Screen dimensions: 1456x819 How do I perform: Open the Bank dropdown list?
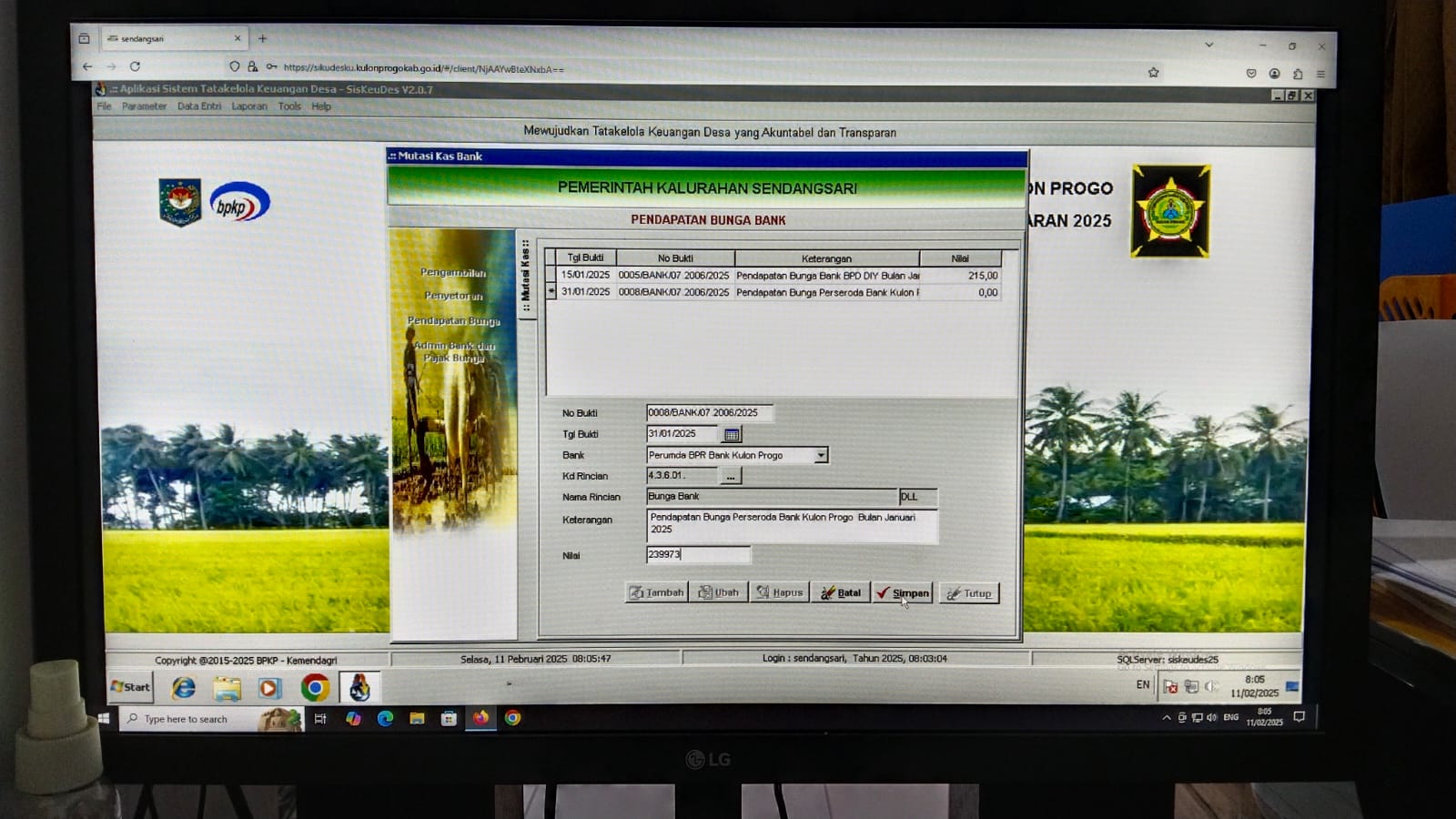(821, 455)
